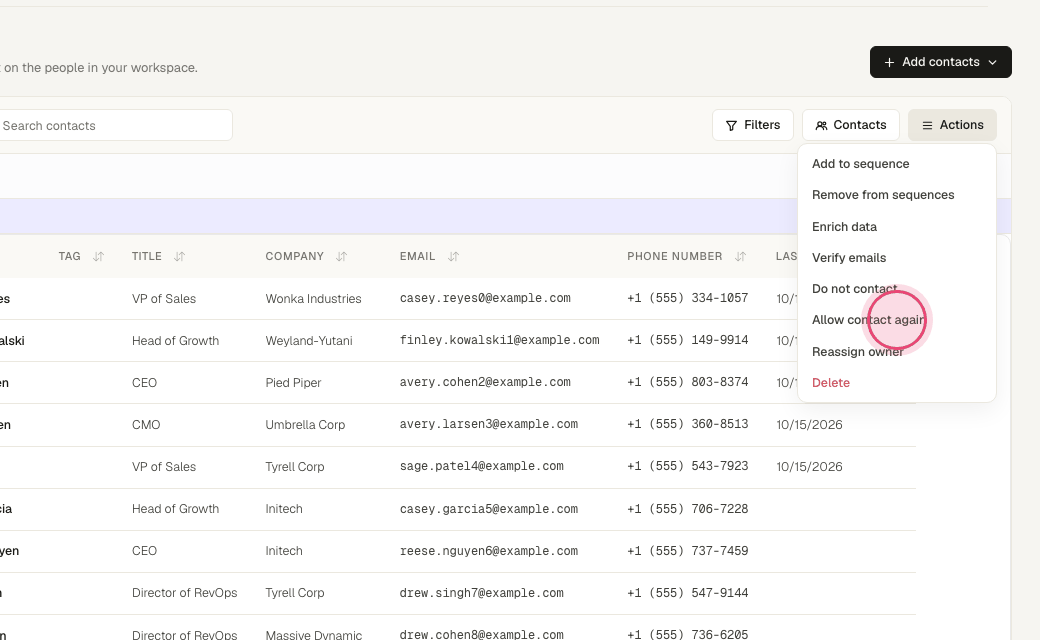Click phone number +1 (555) 803-8374

[x=688, y=383]
